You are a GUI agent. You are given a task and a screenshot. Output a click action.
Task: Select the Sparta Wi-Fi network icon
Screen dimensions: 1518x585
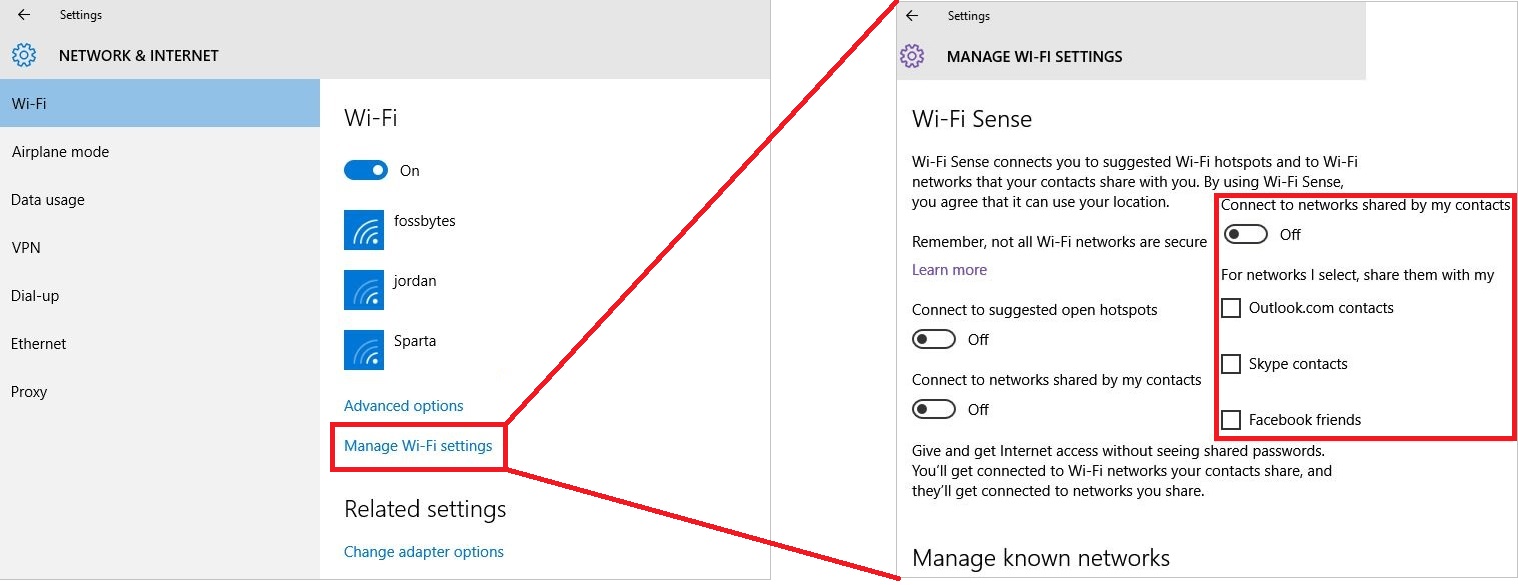[364, 349]
